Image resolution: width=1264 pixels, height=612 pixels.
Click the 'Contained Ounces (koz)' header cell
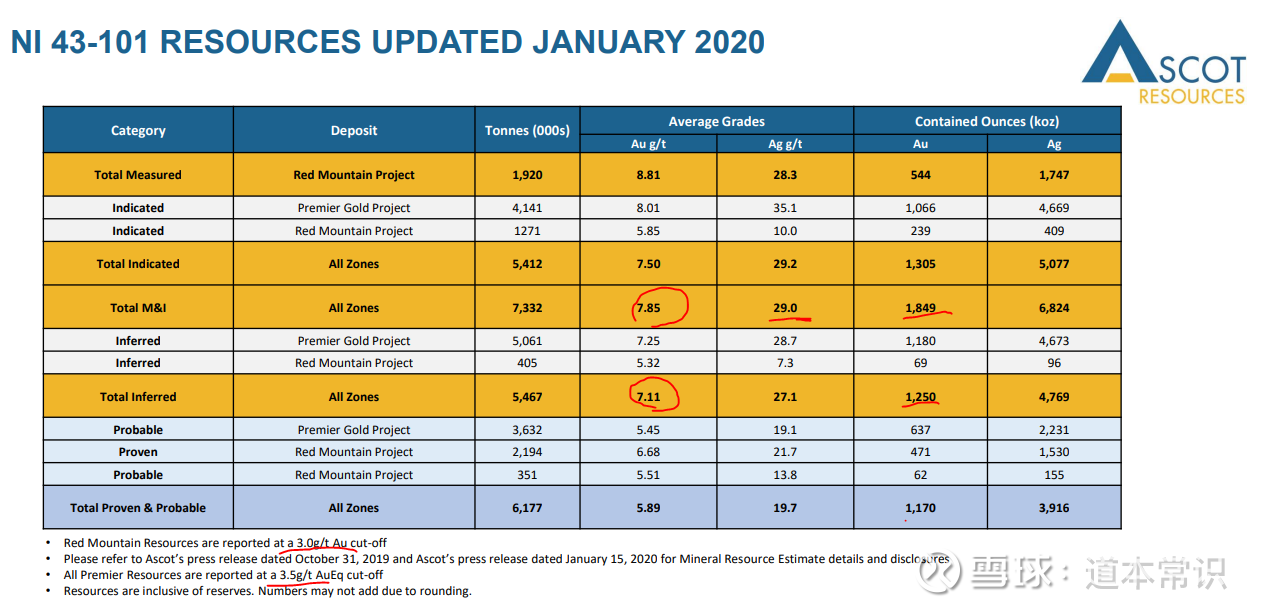pos(987,121)
